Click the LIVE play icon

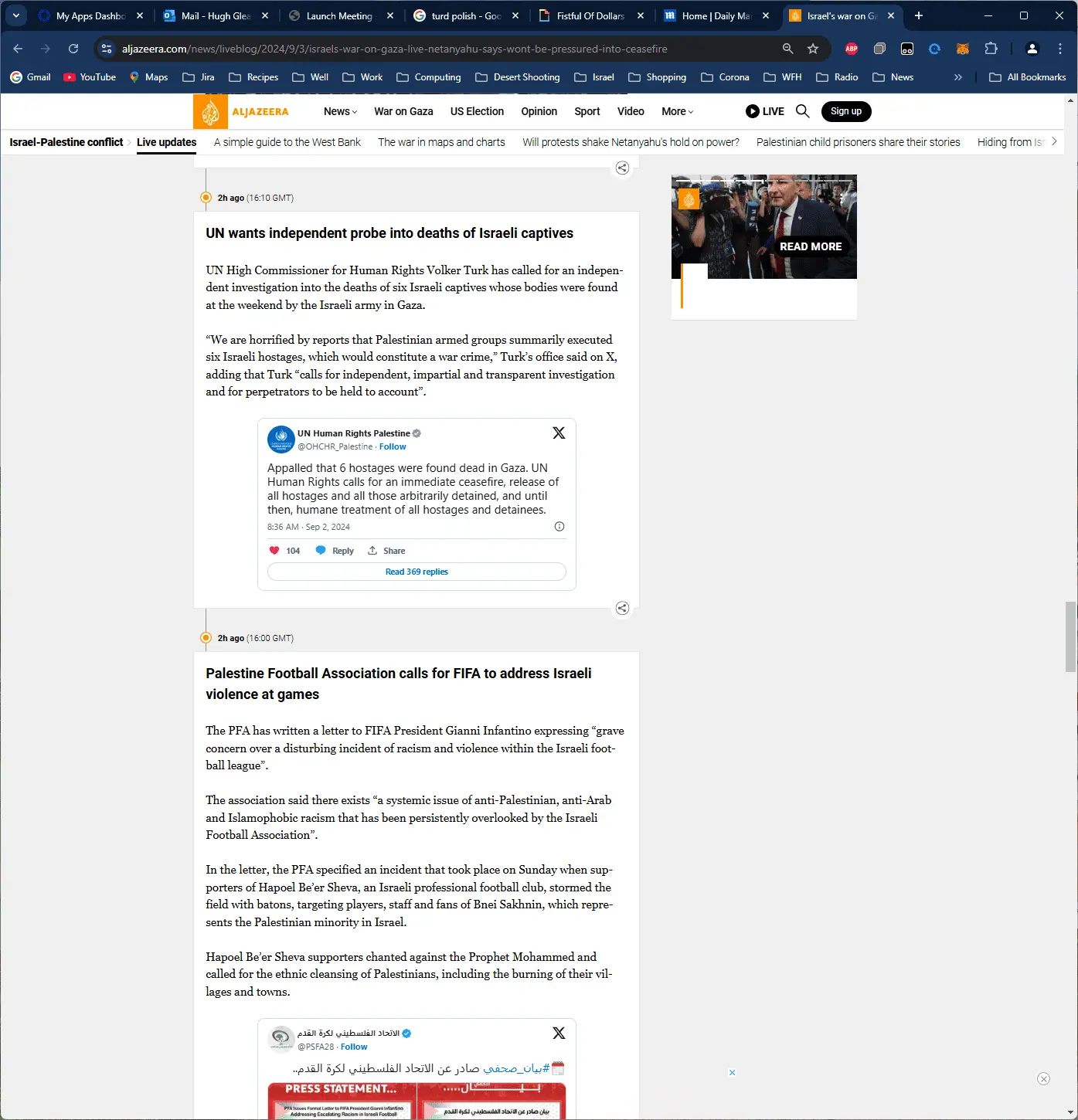pyautogui.click(x=752, y=111)
